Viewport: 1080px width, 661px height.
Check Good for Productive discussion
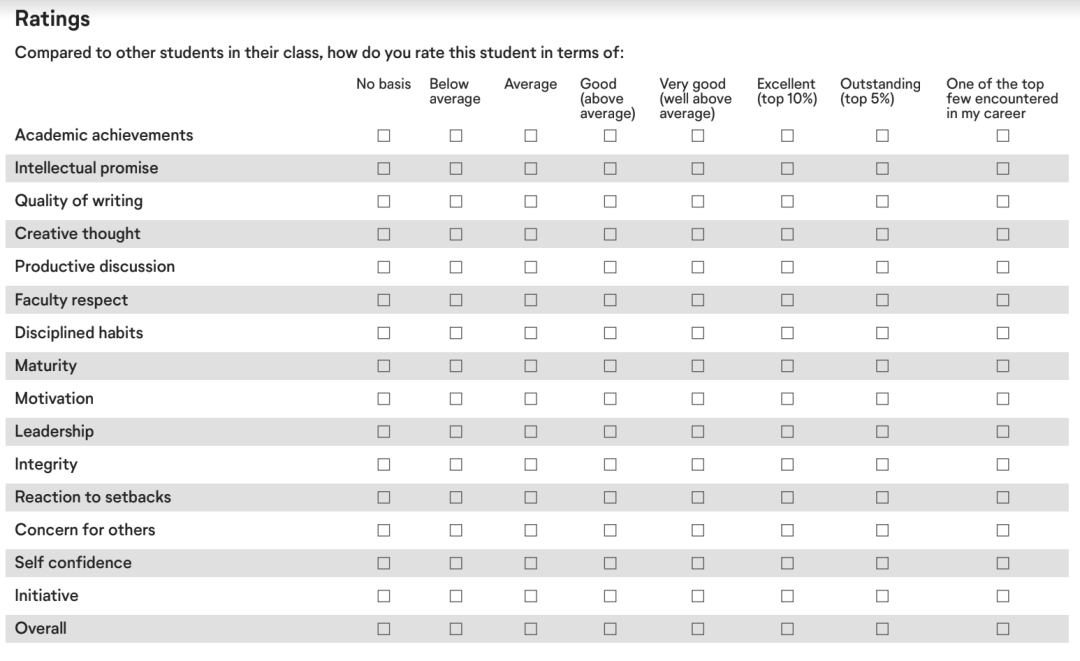(610, 267)
